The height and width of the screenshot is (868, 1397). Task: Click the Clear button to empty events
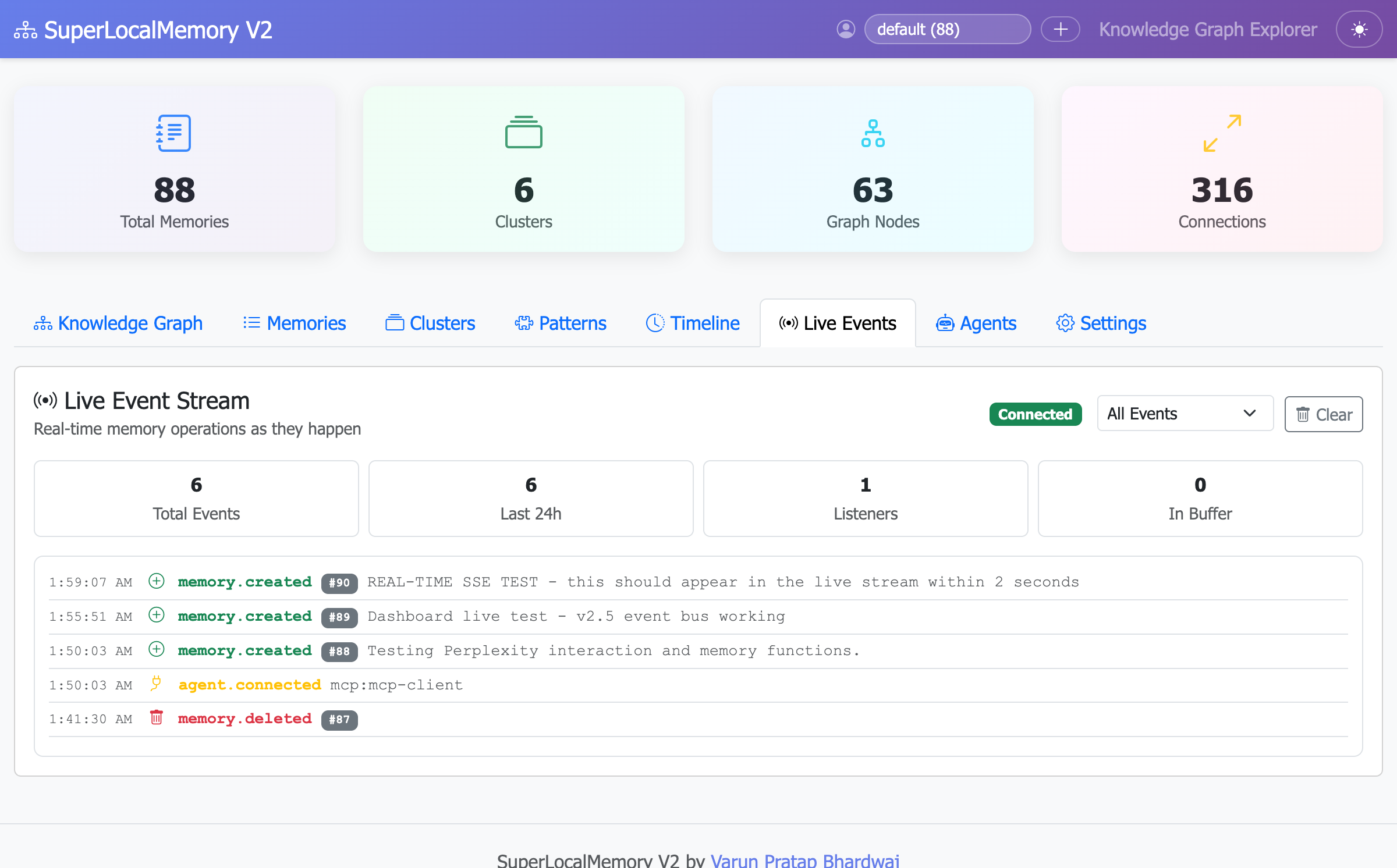(x=1323, y=414)
